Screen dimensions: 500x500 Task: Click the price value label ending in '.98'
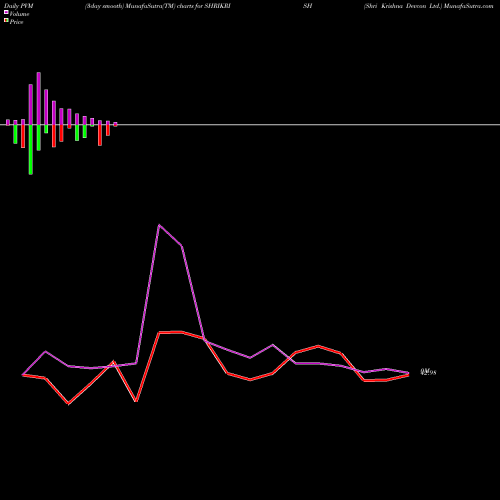click(428, 372)
